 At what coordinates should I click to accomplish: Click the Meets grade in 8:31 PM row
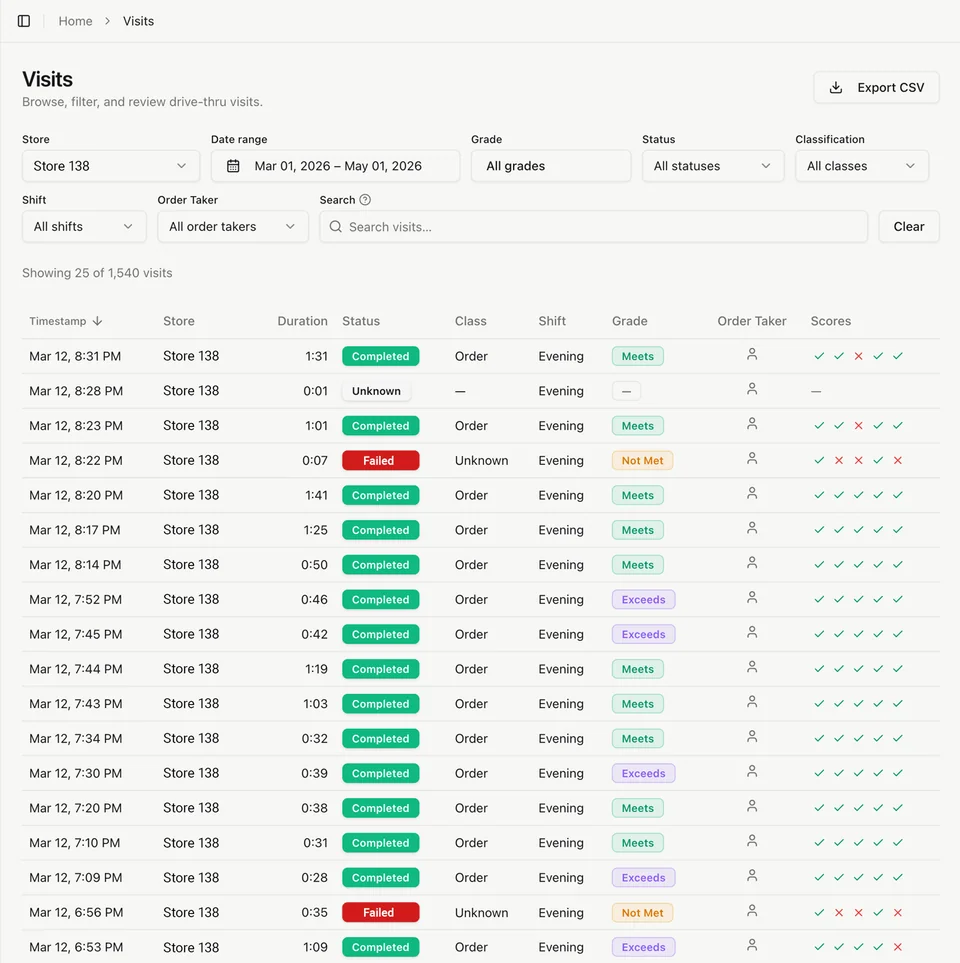(x=638, y=356)
